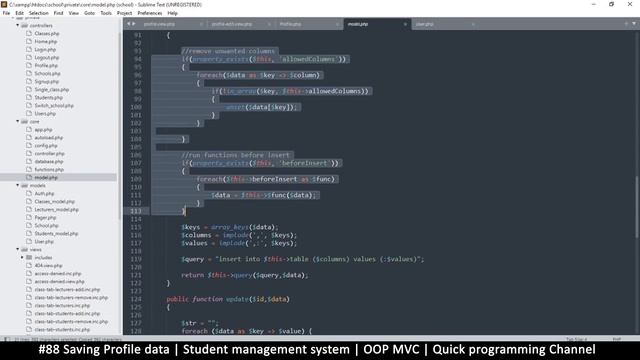Open Students_model.php in the sidebar

[x=56, y=233]
